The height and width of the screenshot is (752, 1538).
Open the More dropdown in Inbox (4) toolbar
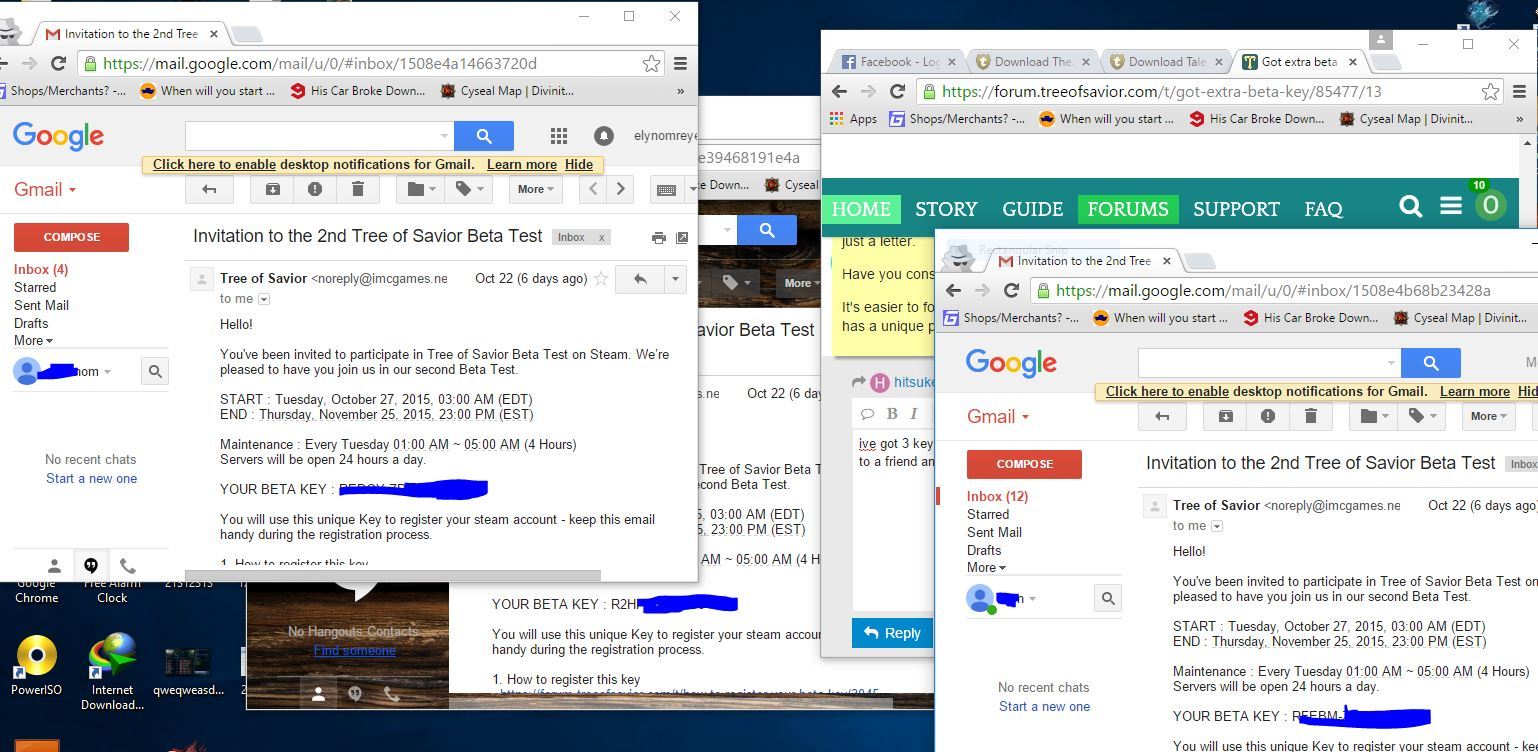click(x=536, y=189)
